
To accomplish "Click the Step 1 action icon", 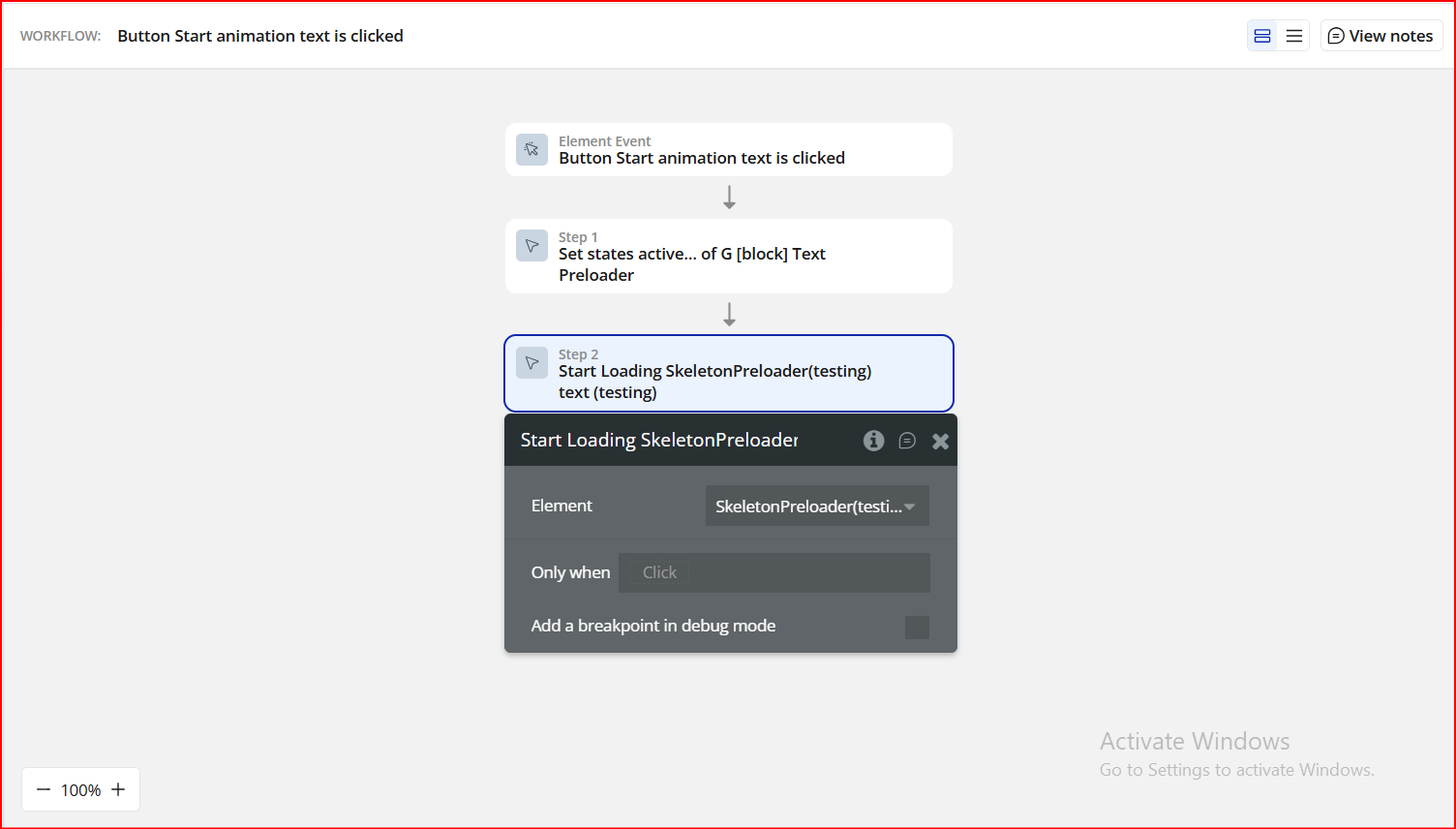I will 531,246.
